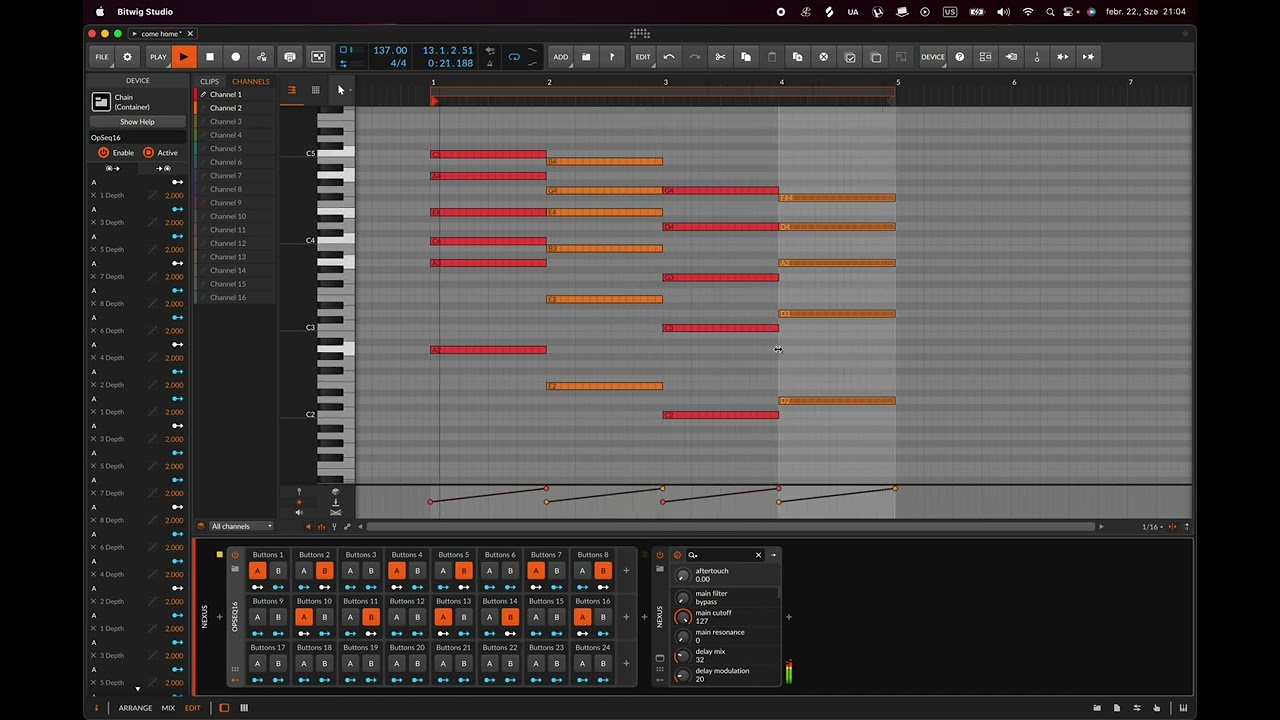The height and width of the screenshot is (720, 1280).
Task: Turn the delay modulation knob
Action: click(x=683, y=675)
